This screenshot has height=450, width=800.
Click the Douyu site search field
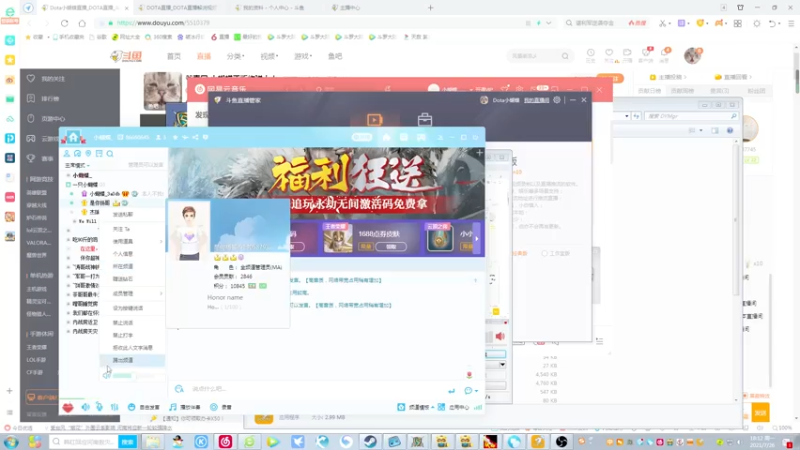pyautogui.click(x=539, y=56)
